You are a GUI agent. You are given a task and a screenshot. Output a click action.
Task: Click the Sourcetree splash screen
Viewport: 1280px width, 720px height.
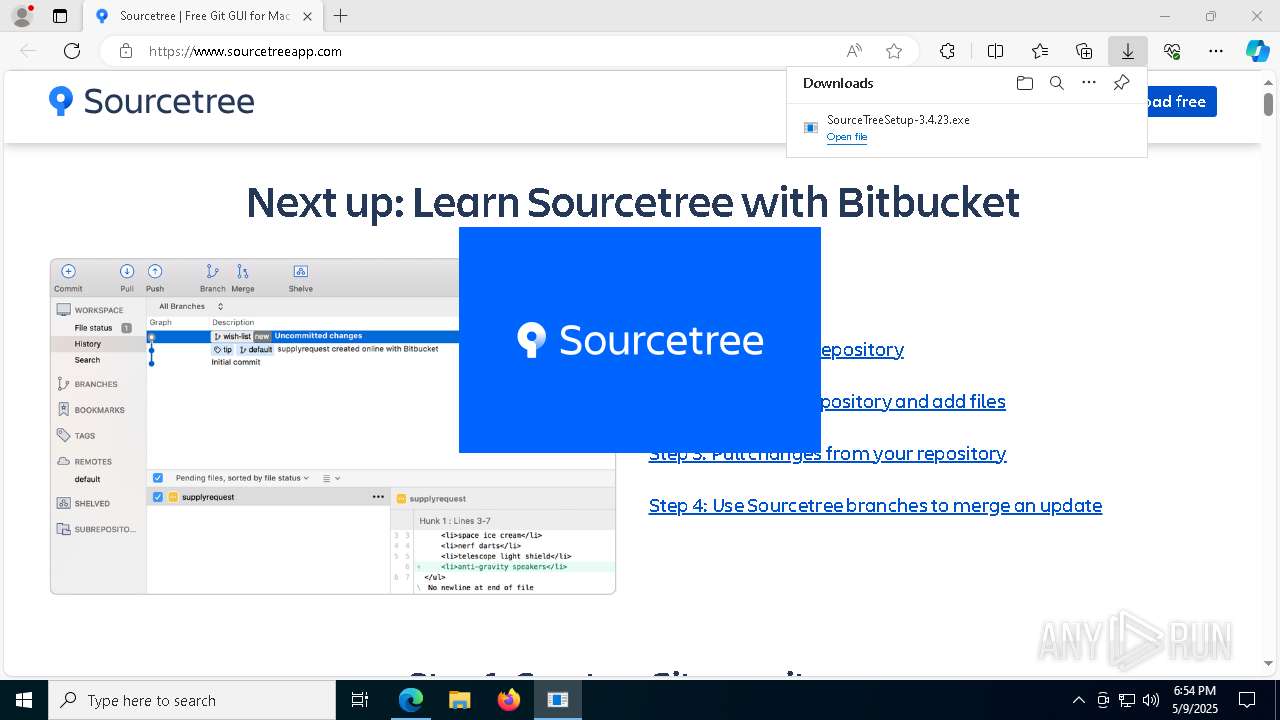640,340
